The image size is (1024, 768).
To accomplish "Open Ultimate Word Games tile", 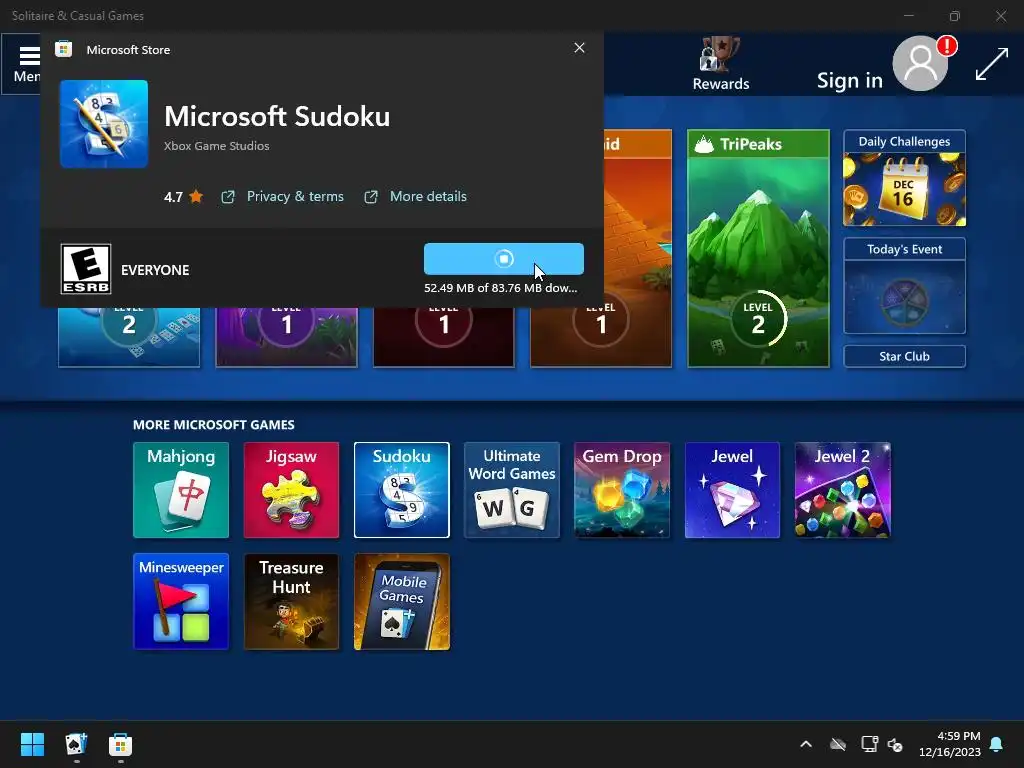I will [512, 490].
